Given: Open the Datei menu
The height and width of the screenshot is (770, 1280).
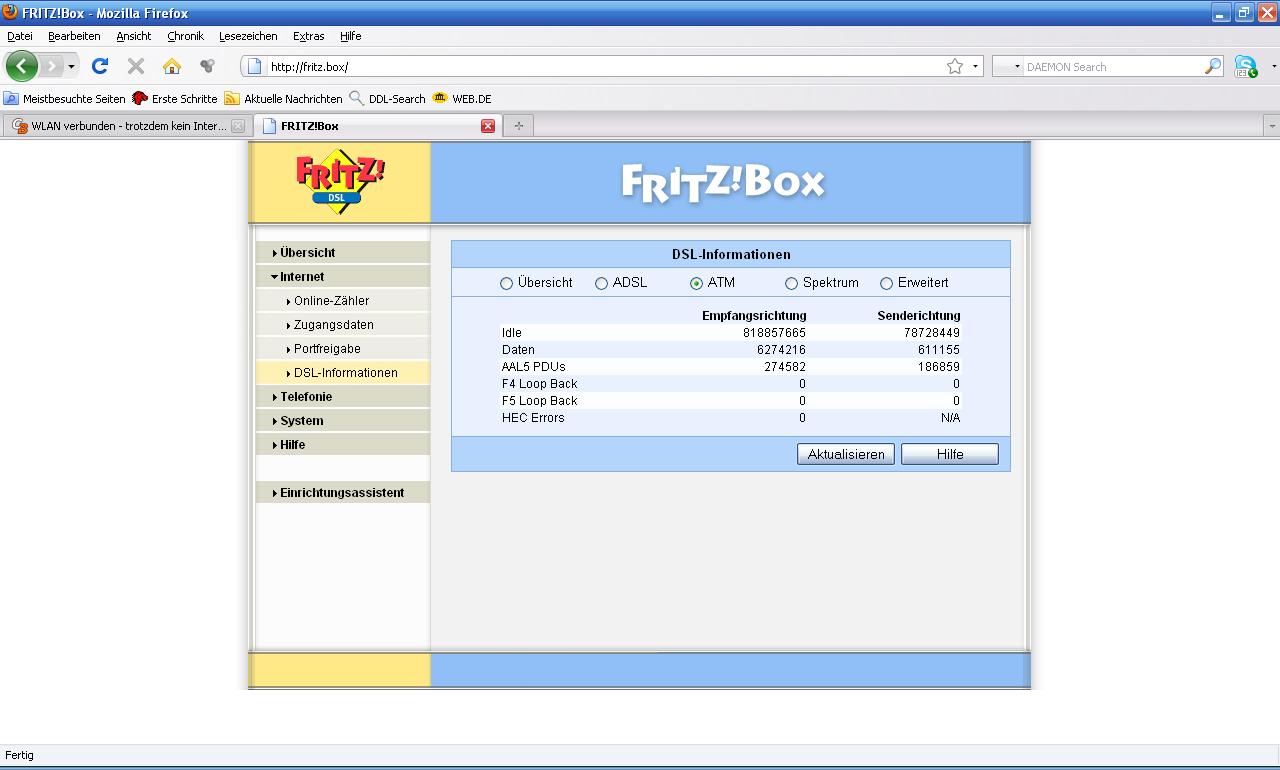Looking at the screenshot, I should (x=20, y=36).
